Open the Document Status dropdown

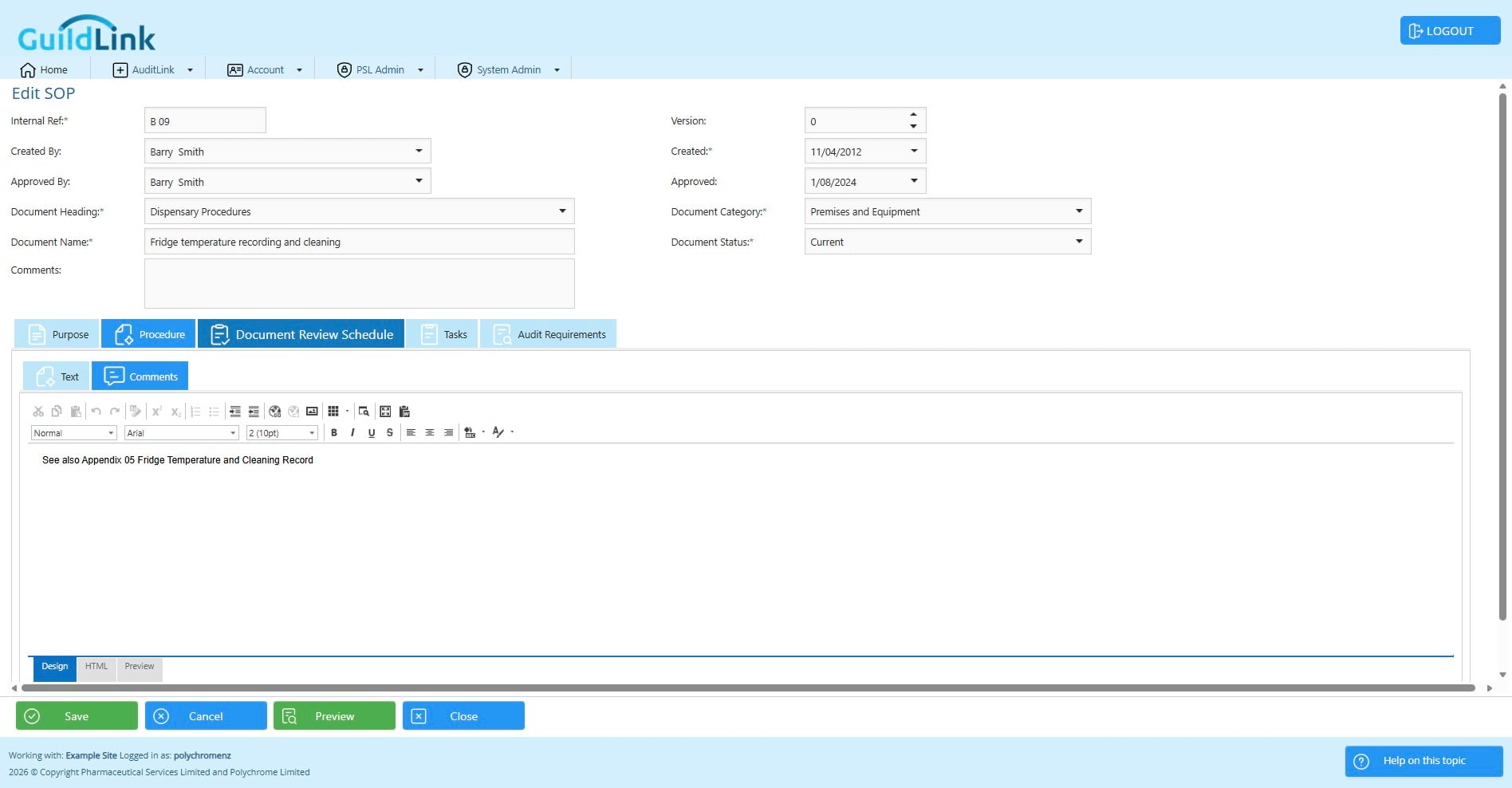[1079, 242]
